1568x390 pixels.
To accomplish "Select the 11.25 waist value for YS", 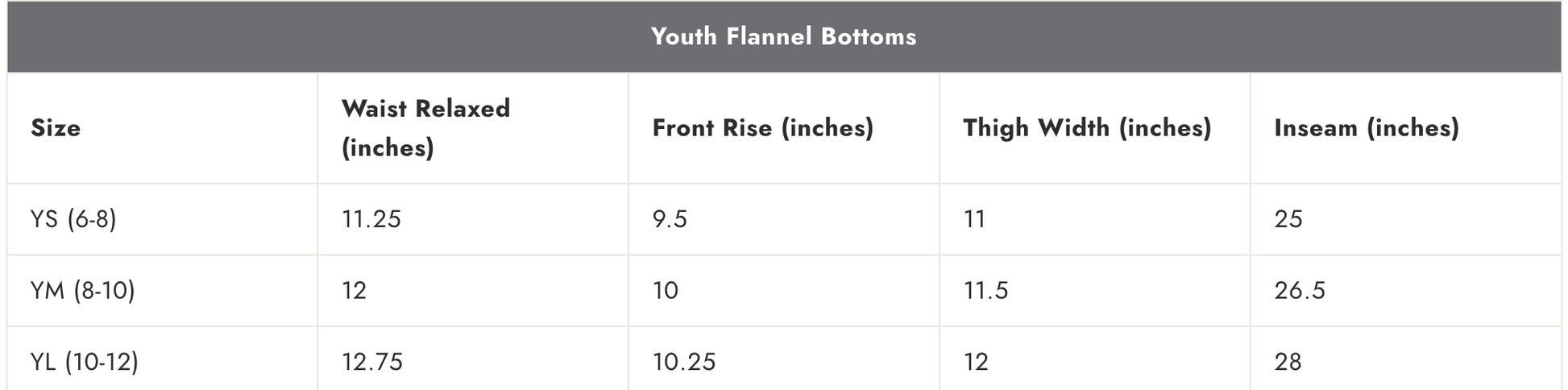I will click(x=371, y=218).
